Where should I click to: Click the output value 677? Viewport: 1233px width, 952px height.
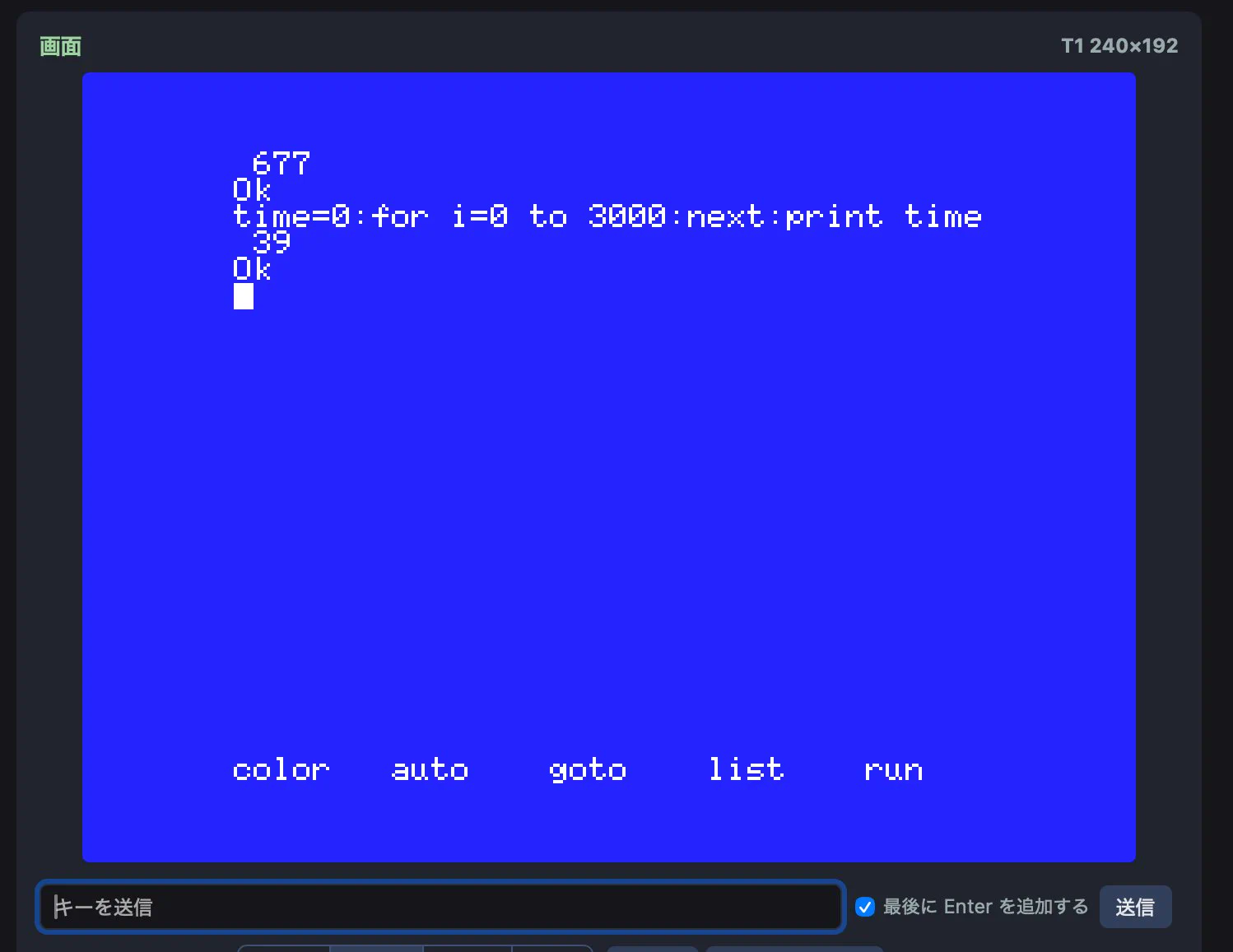coord(281,163)
